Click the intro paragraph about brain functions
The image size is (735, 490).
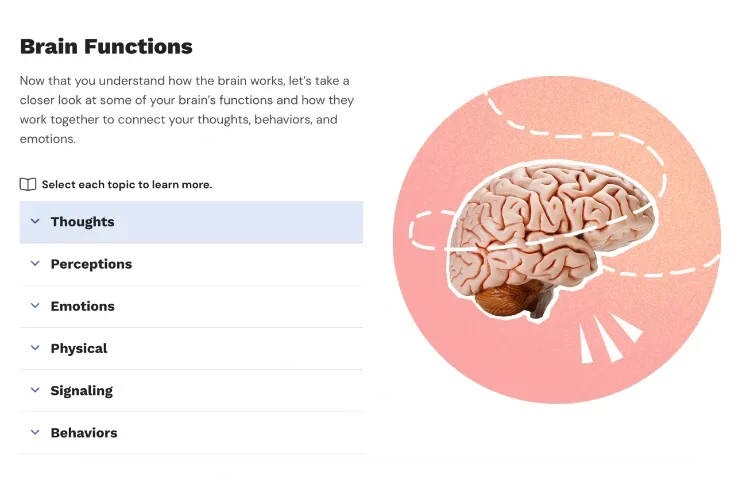(x=186, y=110)
